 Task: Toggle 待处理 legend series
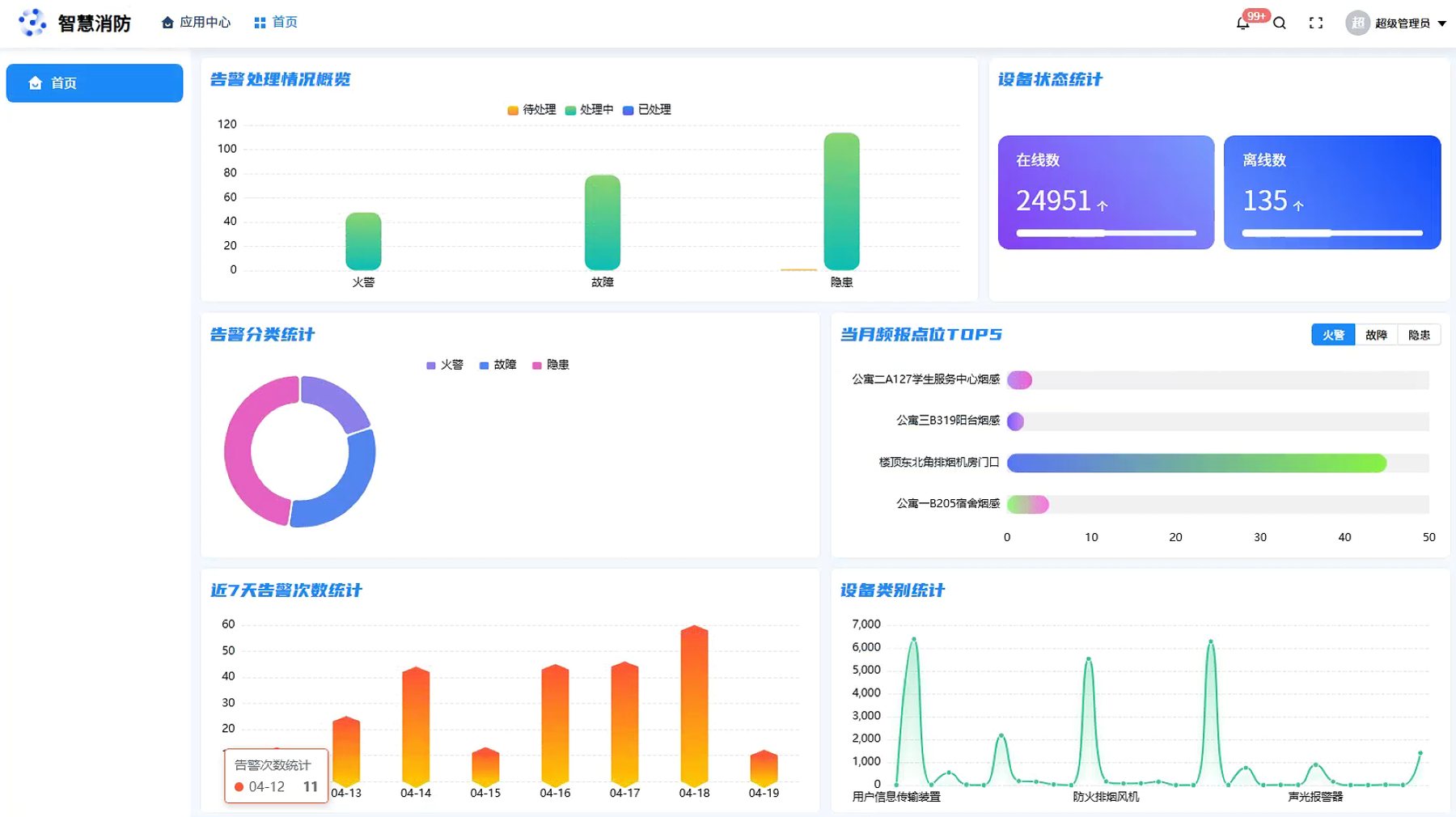pyautogui.click(x=531, y=110)
